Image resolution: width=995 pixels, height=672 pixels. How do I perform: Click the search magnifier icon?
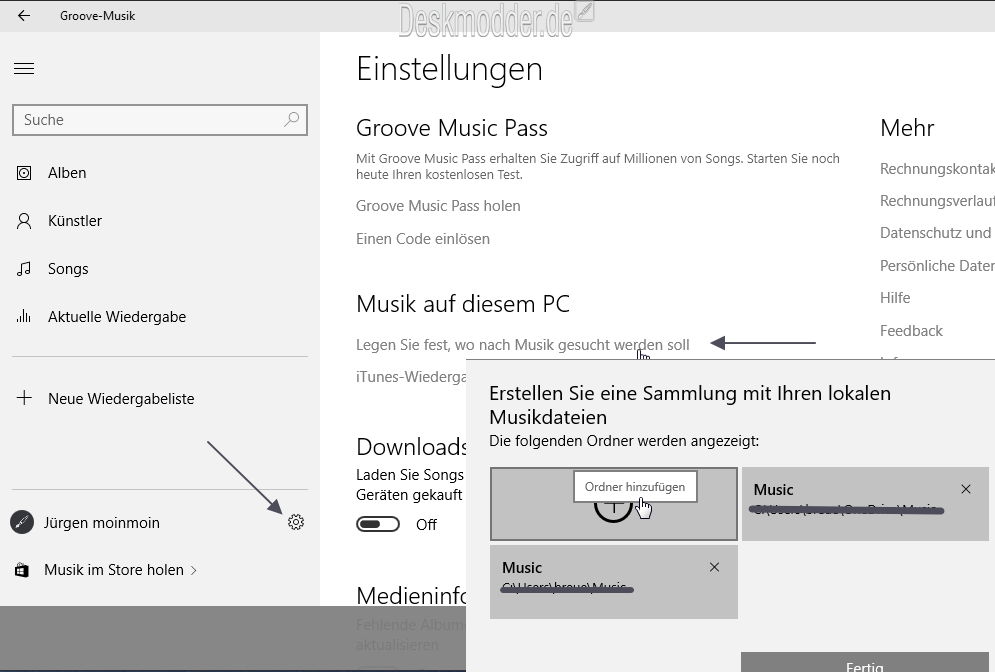(x=291, y=119)
